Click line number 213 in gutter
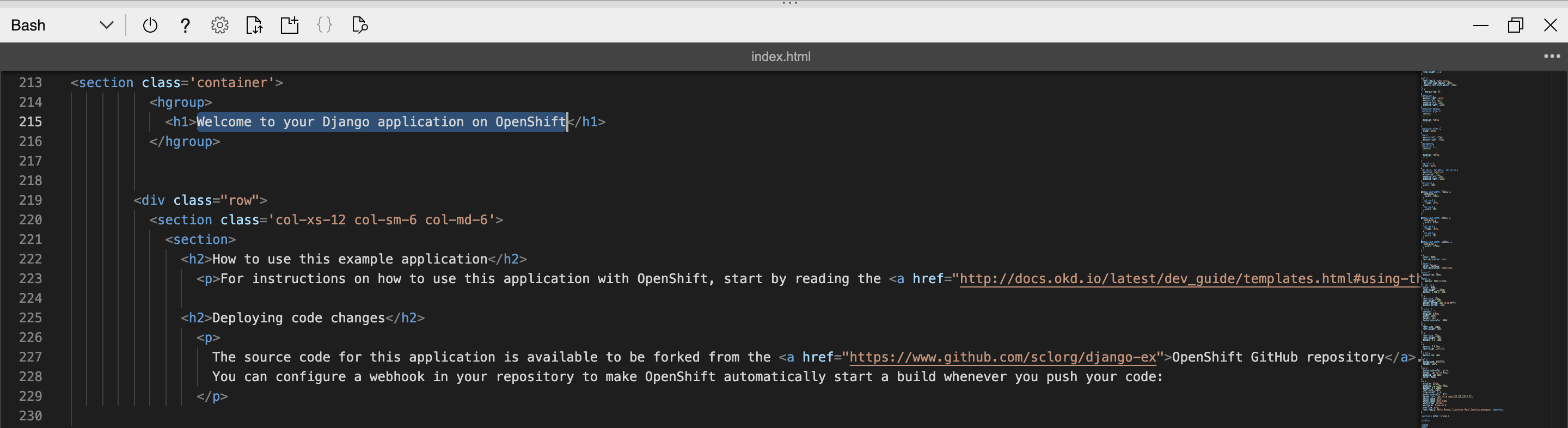The width and height of the screenshot is (1568, 428). click(30, 83)
